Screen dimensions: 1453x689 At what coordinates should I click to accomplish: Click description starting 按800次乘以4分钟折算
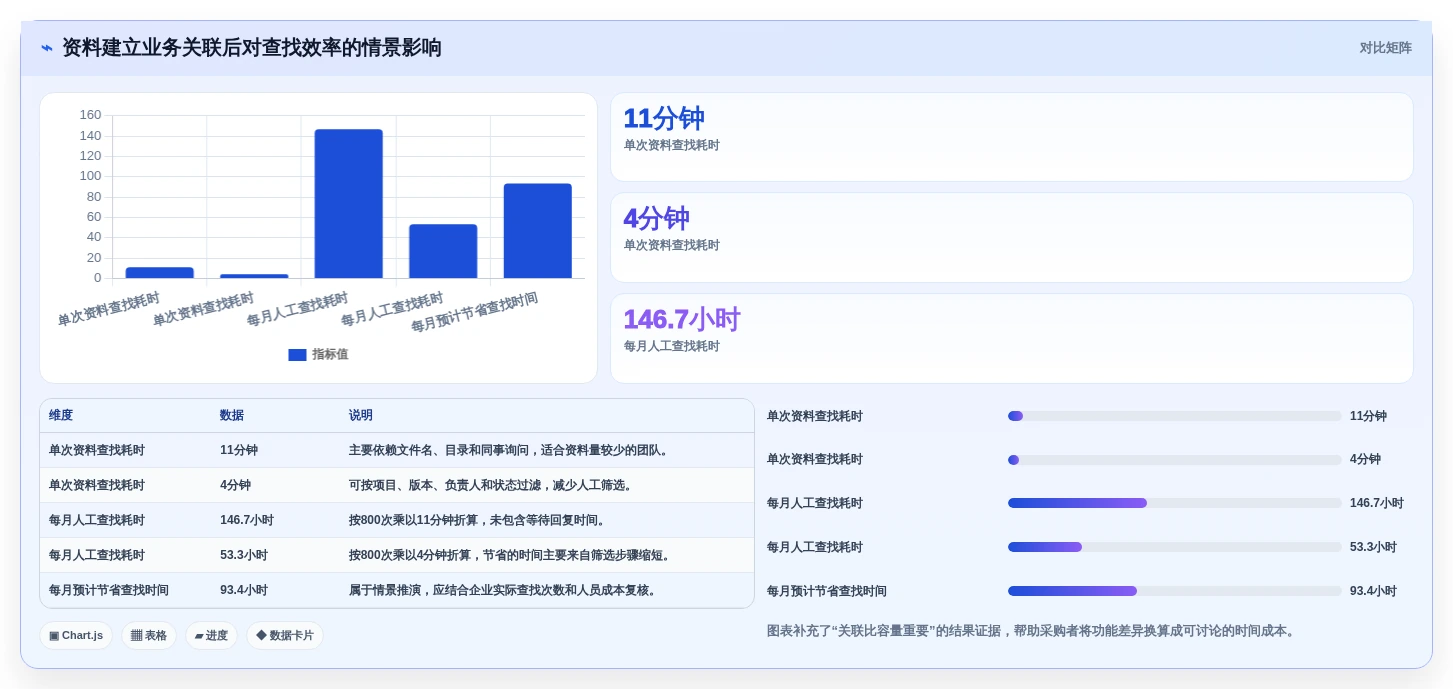tap(512, 556)
